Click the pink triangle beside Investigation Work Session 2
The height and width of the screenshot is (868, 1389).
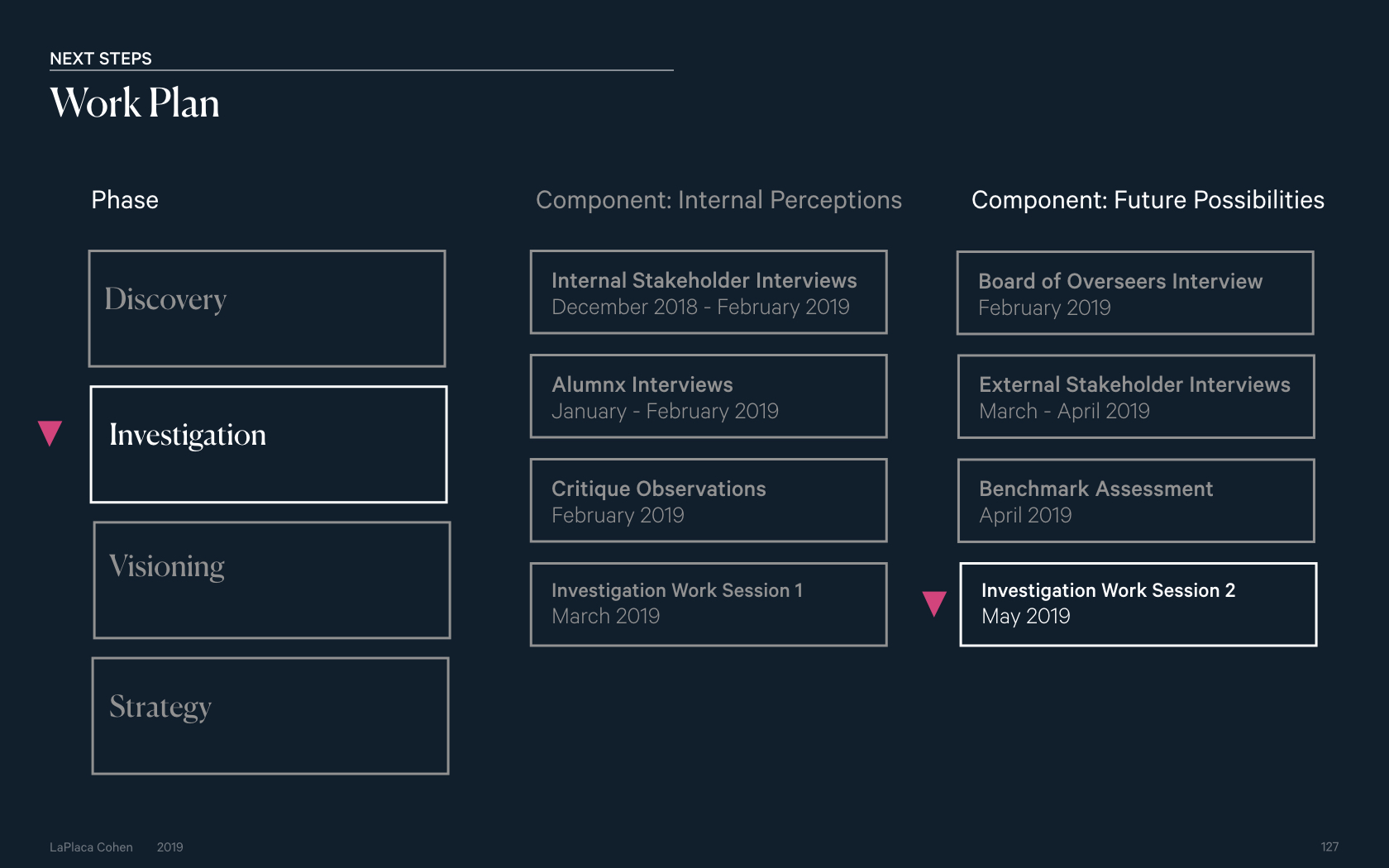pos(934,603)
